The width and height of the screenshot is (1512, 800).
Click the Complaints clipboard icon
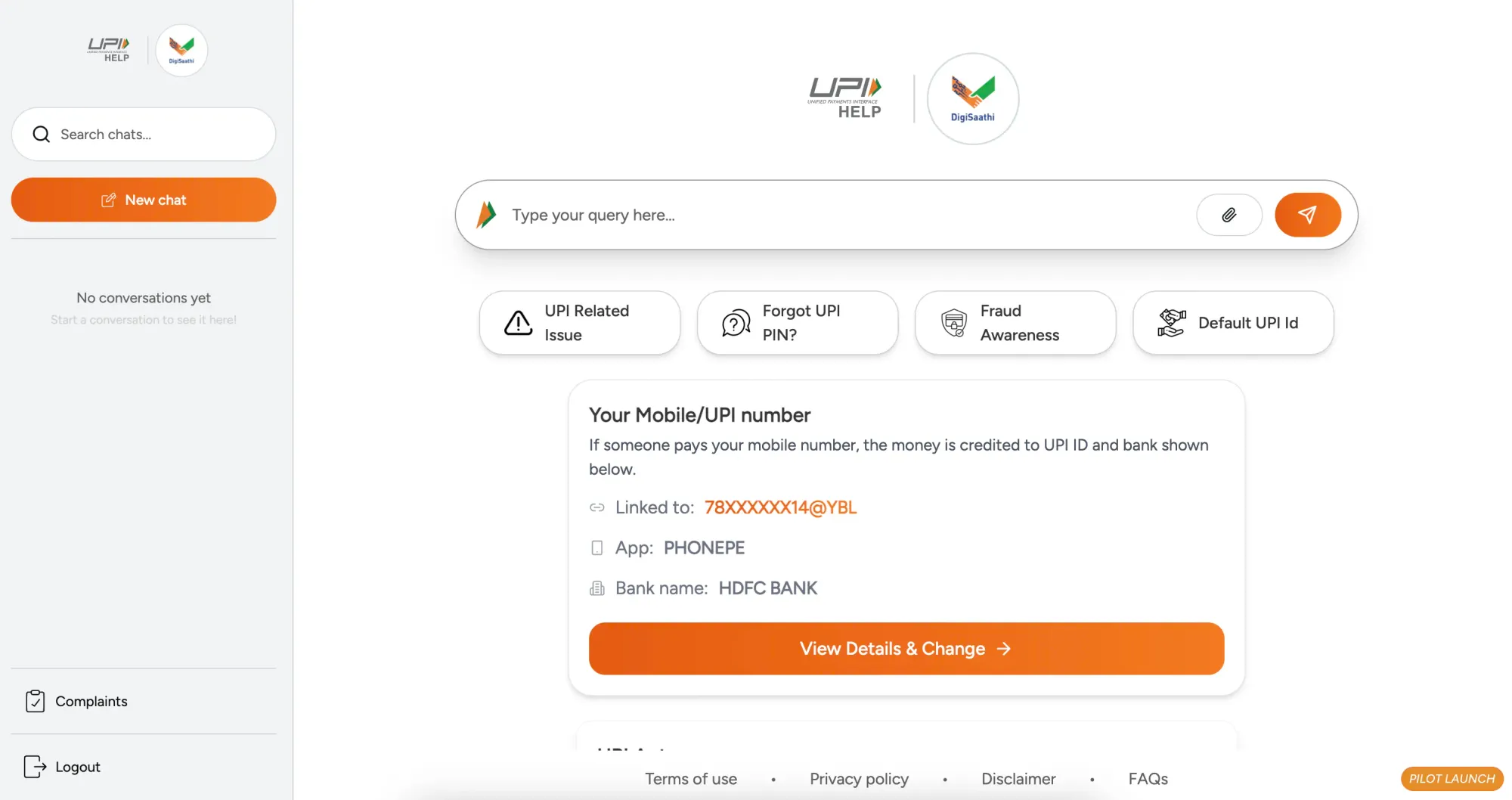click(35, 701)
